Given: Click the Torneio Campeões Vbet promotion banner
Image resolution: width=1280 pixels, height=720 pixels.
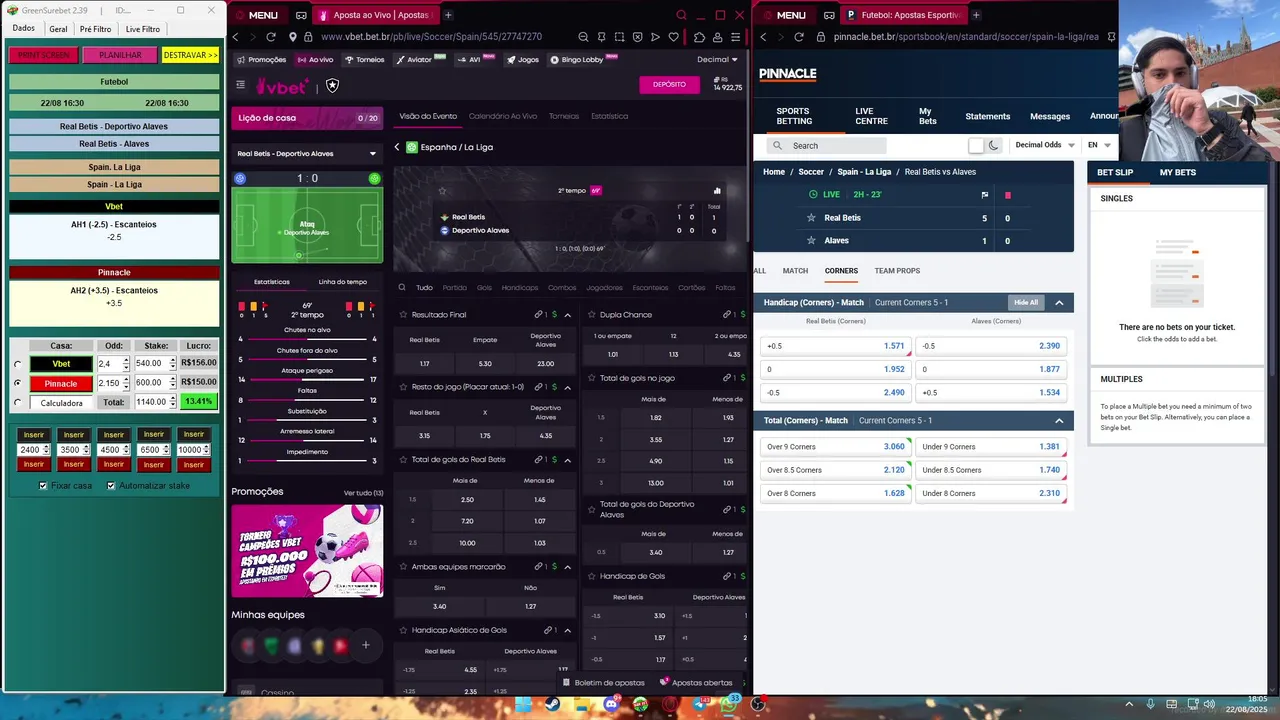Looking at the screenshot, I should [x=307, y=550].
